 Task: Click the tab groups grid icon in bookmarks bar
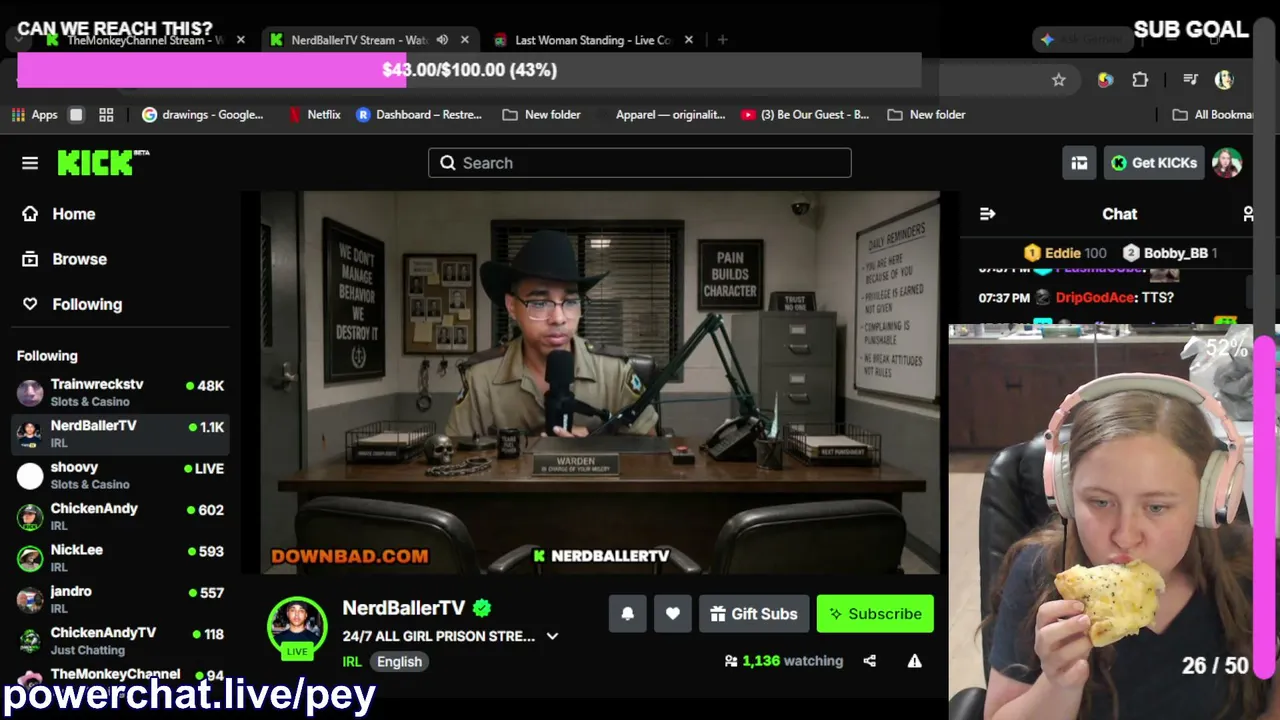pyautogui.click(x=106, y=115)
